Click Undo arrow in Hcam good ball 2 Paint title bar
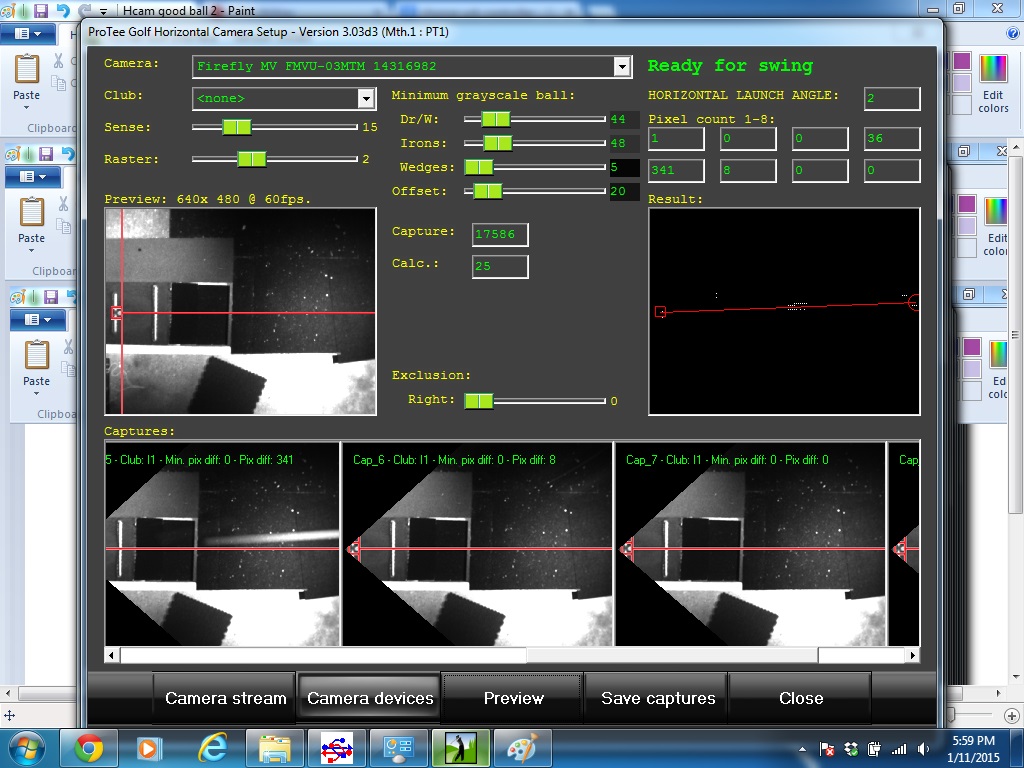This screenshot has height=768, width=1024. 63,10
